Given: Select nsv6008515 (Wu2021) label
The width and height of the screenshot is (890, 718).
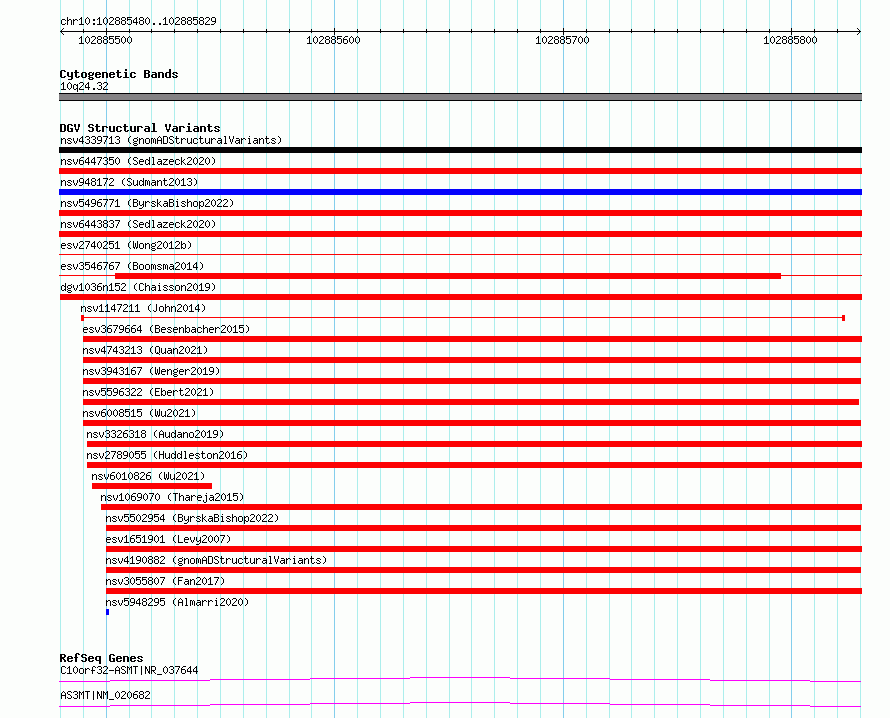Looking at the screenshot, I should point(139,413).
